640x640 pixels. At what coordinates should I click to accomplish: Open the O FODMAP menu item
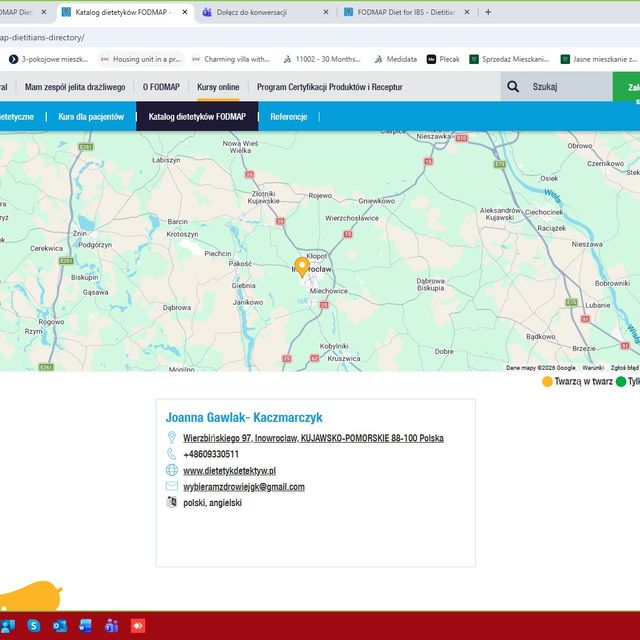(x=161, y=87)
